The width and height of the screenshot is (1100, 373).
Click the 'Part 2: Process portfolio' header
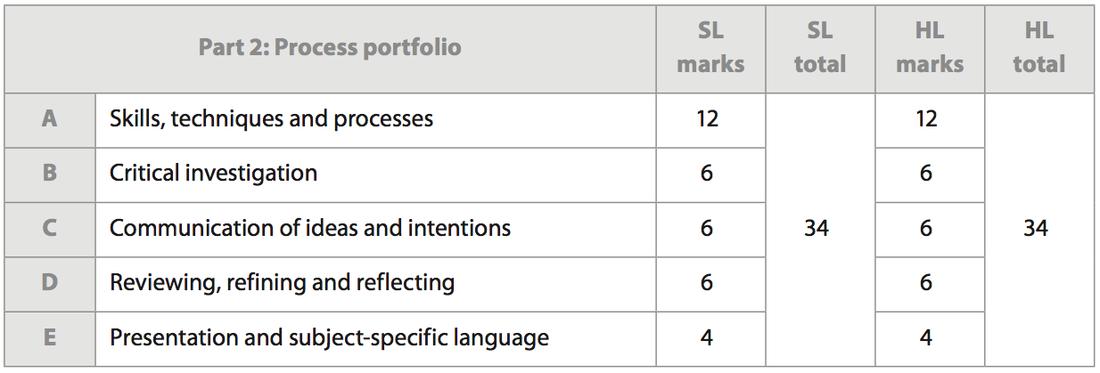coord(330,48)
